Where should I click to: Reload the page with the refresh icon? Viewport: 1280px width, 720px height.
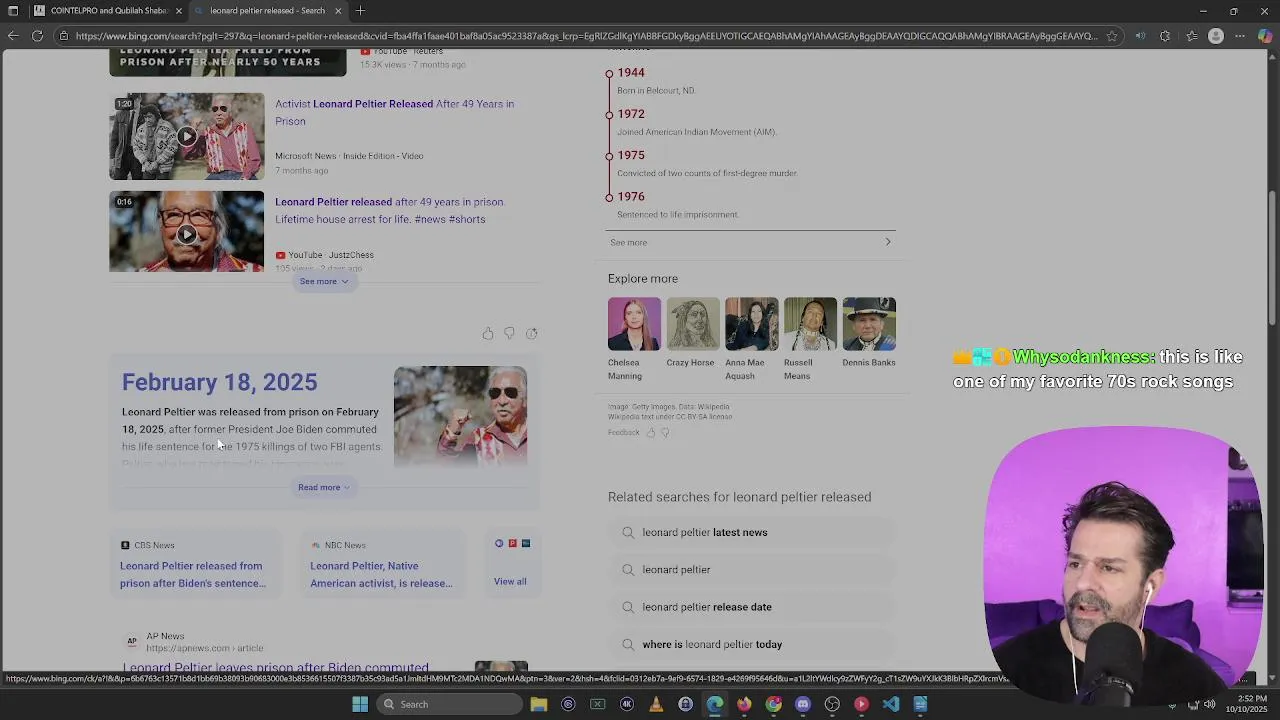point(37,36)
